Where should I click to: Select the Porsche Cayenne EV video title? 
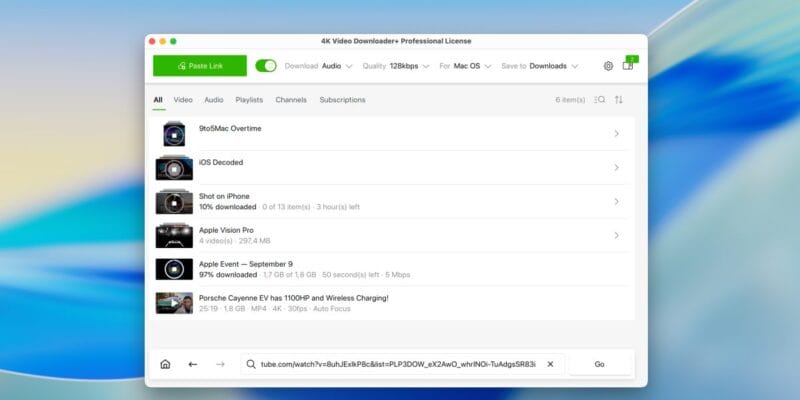click(293, 298)
